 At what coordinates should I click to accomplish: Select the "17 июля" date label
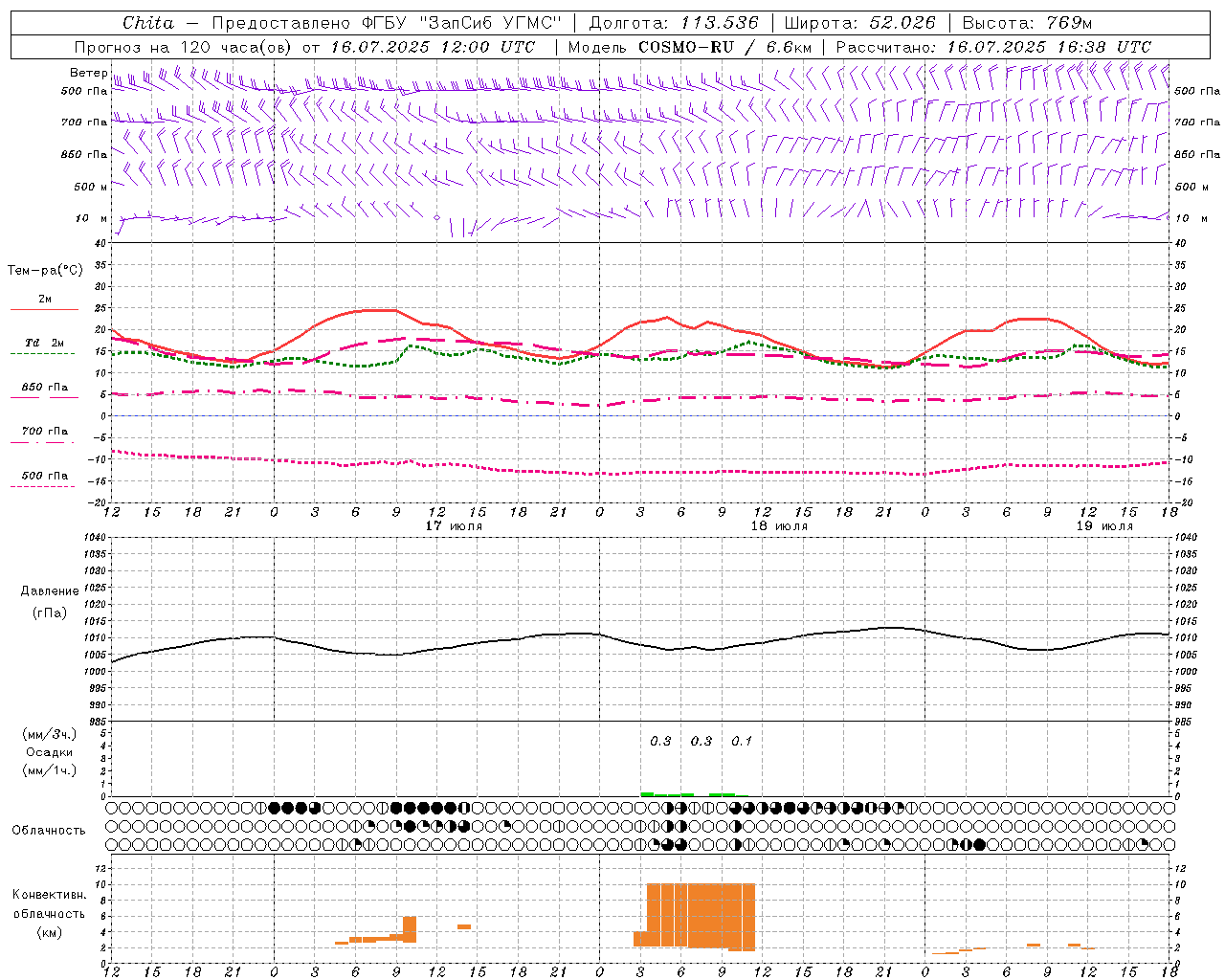pyautogui.click(x=454, y=526)
